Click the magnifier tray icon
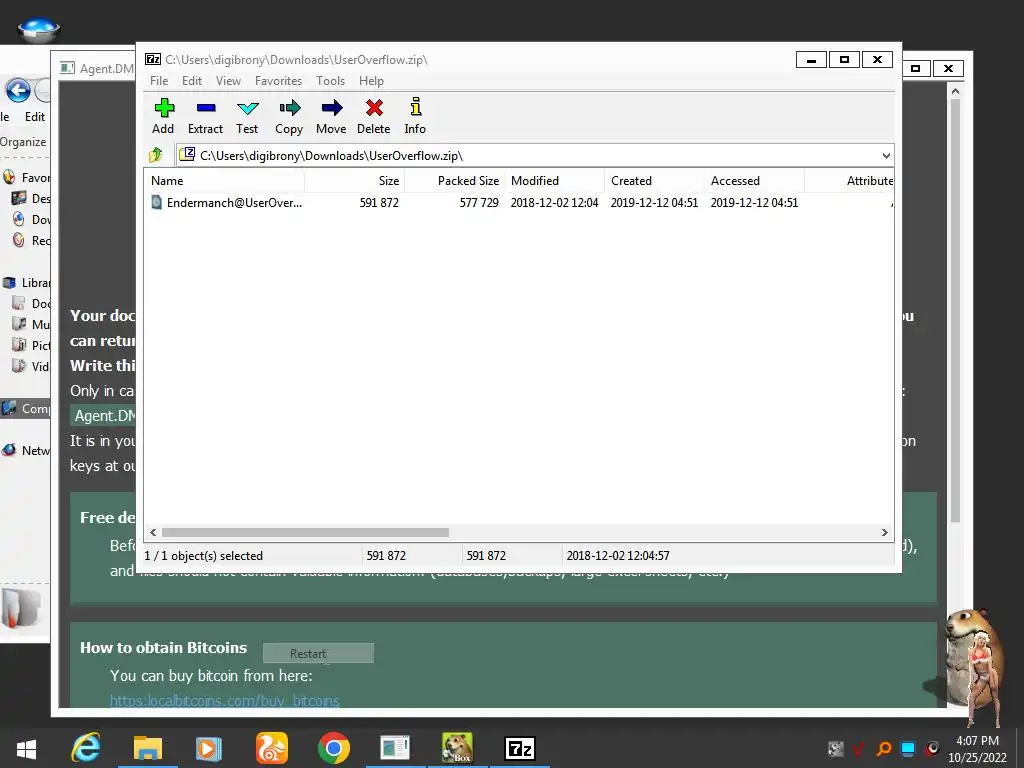The image size is (1024, 768). point(884,749)
